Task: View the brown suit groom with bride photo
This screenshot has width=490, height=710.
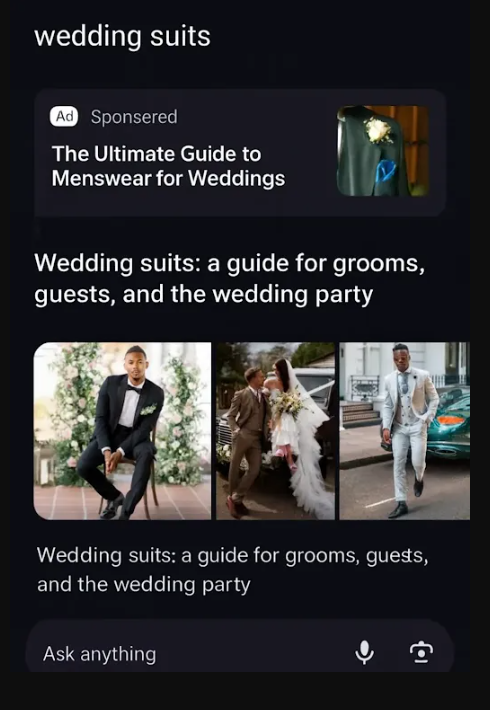Action: 275,431
